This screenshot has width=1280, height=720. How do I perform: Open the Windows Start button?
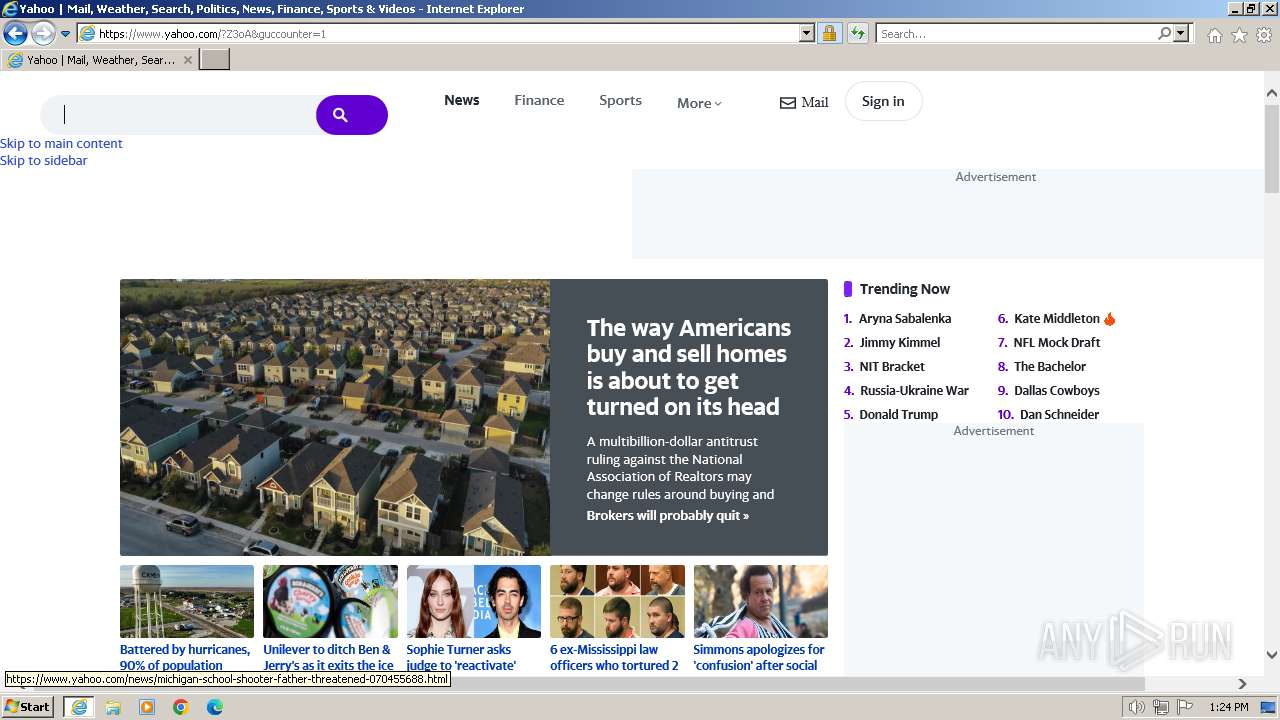point(28,707)
